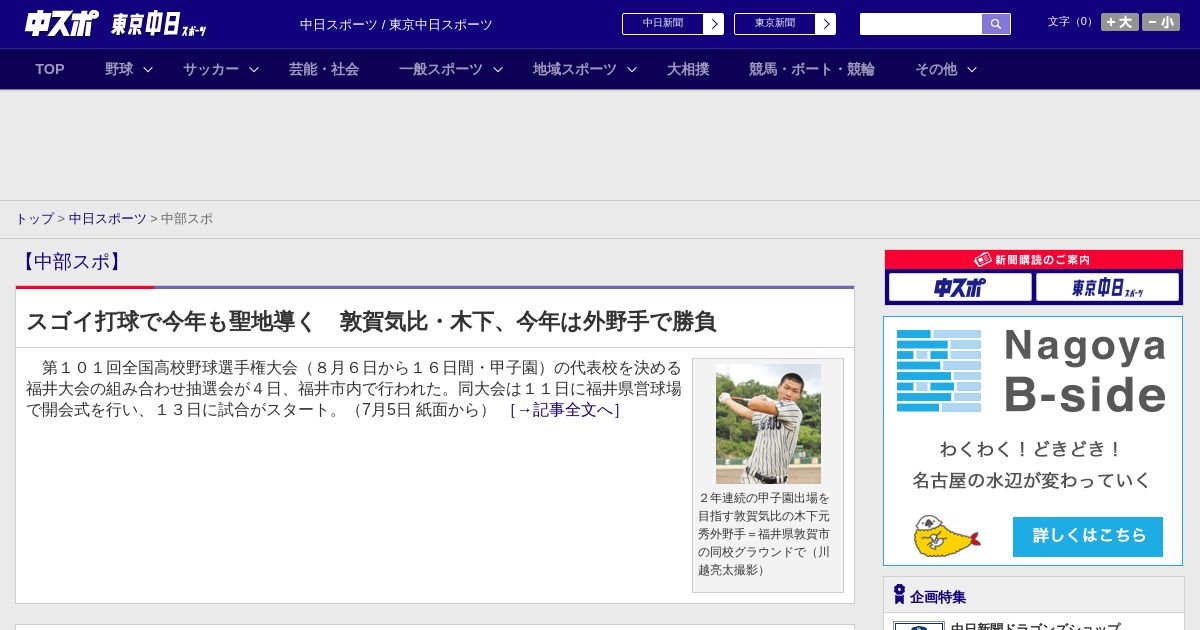
Task: Click the 東京中日スポーツ logo in header
Action: (159, 24)
